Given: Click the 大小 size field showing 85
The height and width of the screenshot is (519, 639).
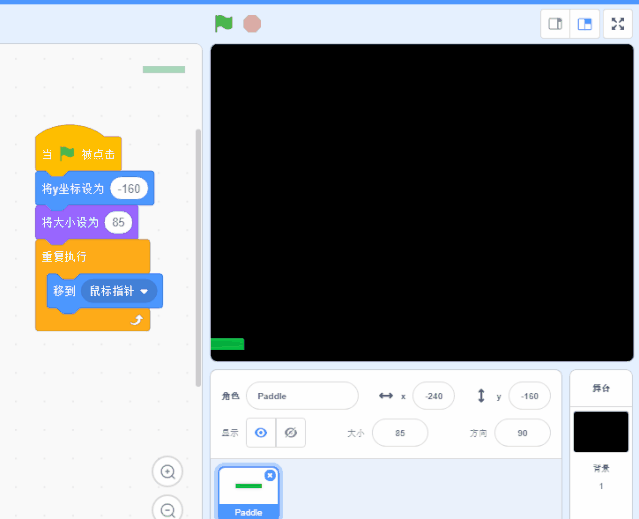Looking at the screenshot, I should pyautogui.click(x=399, y=433).
